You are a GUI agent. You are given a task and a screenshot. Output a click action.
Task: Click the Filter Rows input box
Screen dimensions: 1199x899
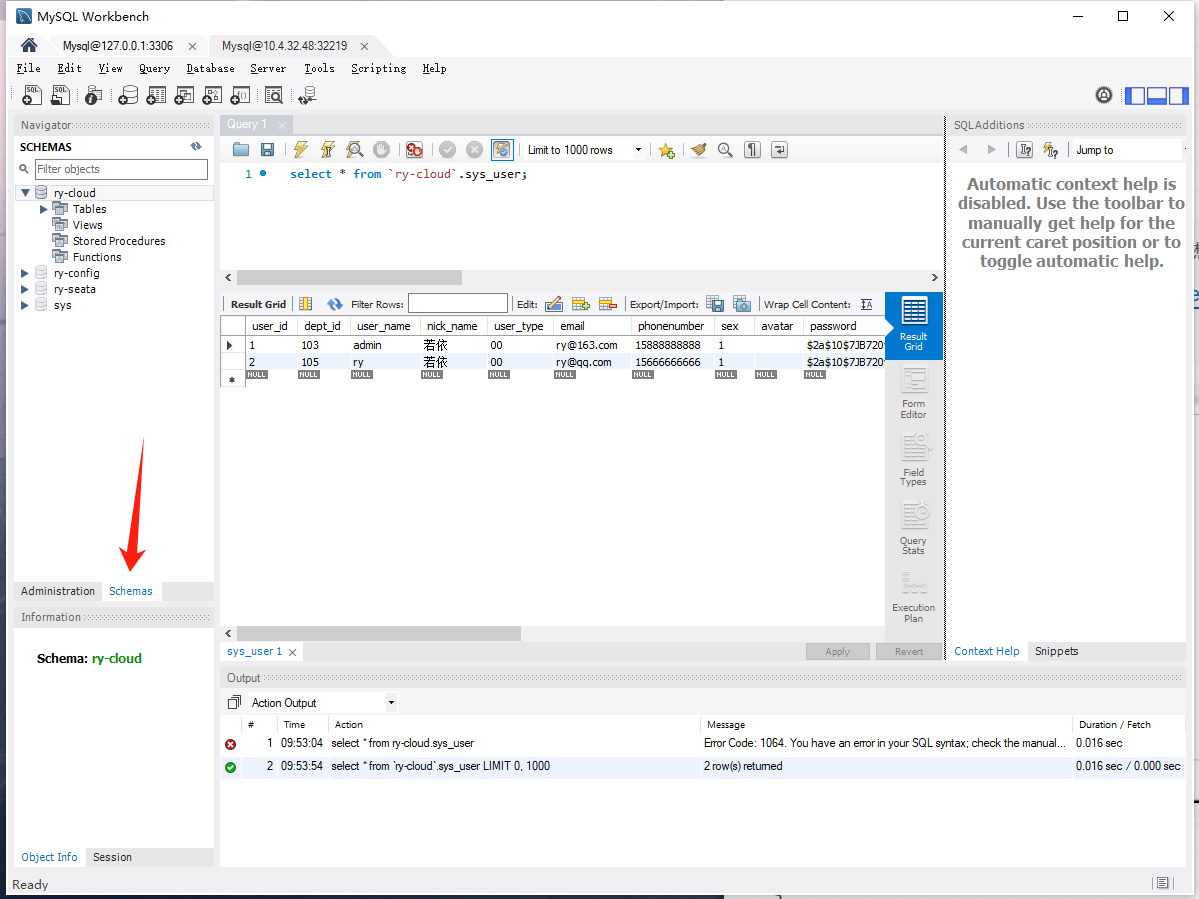(x=457, y=303)
